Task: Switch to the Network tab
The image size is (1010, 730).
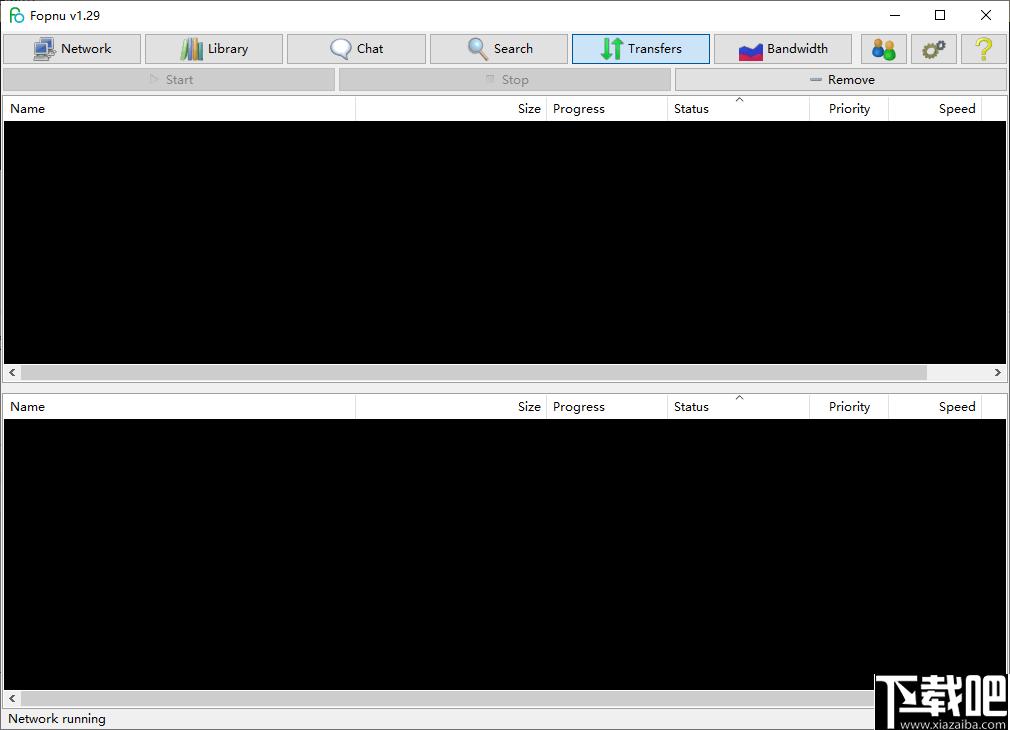Action: pyautogui.click(x=72, y=49)
